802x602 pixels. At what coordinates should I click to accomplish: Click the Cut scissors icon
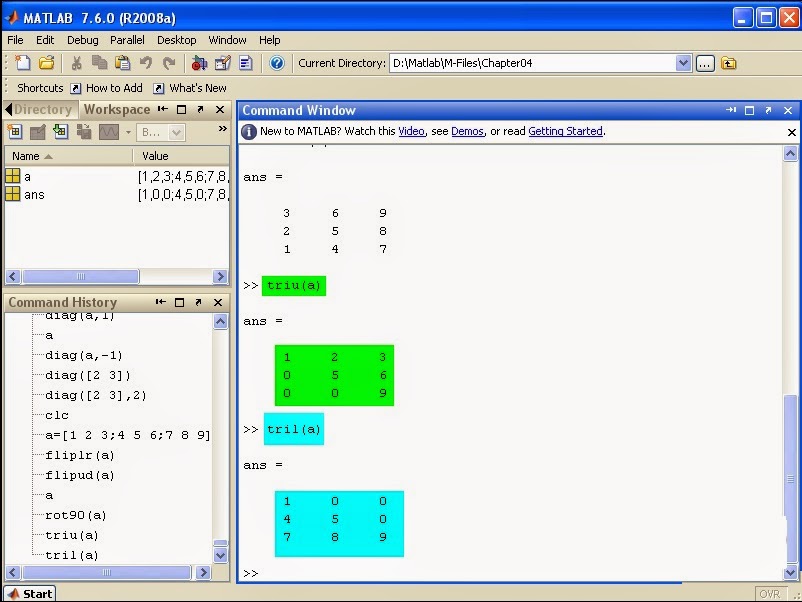[76, 63]
